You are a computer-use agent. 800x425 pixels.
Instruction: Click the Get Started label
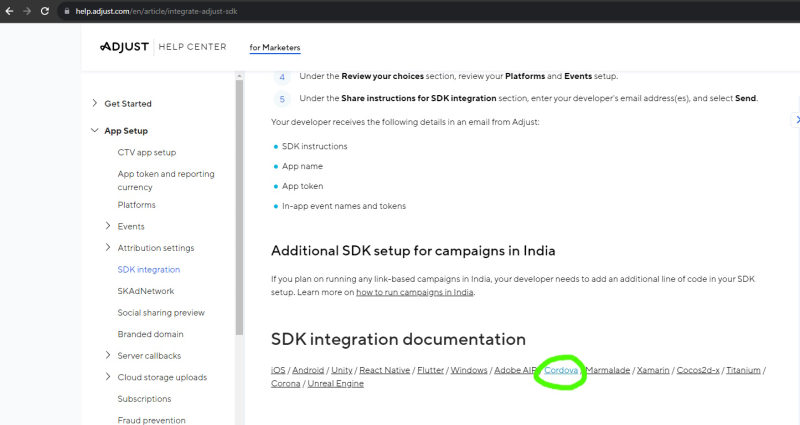(x=128, y=104)
